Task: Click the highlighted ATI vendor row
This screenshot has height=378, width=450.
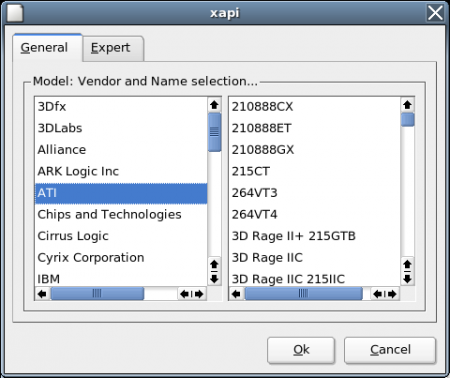Action: 121,193
